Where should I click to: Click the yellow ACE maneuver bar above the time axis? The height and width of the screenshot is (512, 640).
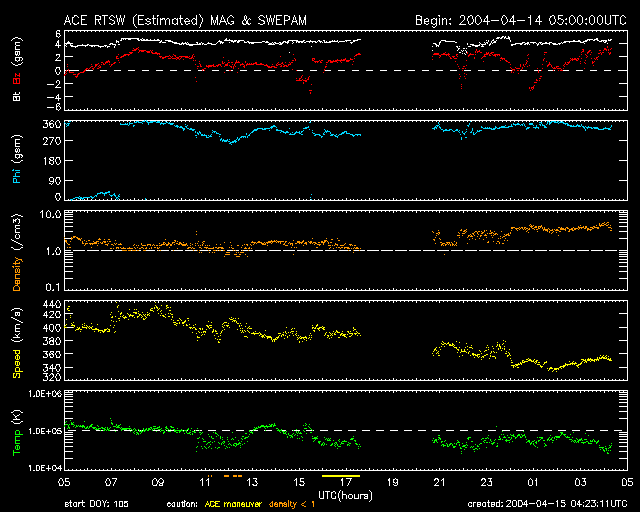(x=341, y=476)
